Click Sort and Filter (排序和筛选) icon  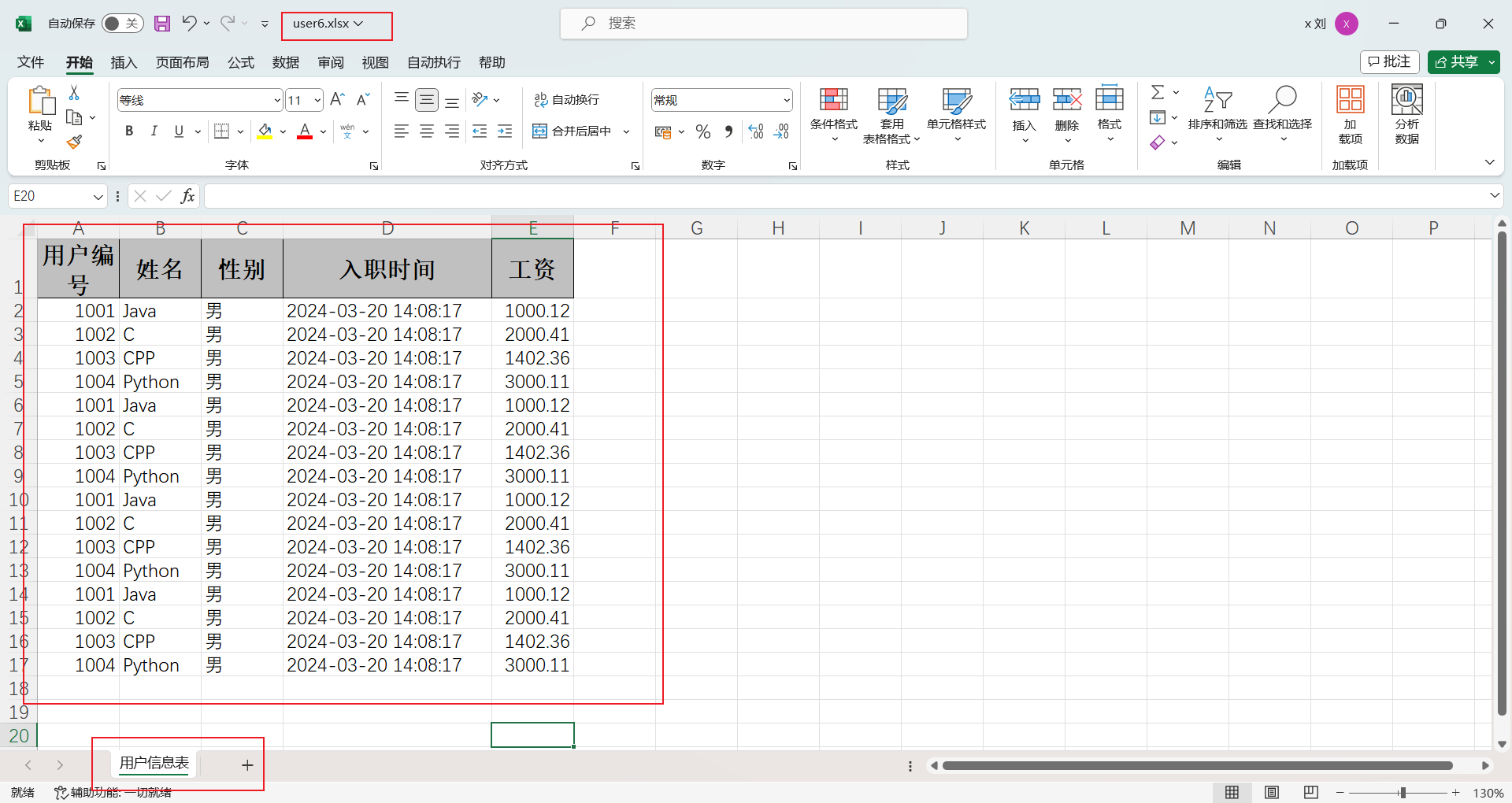(x=1217, y=110)
